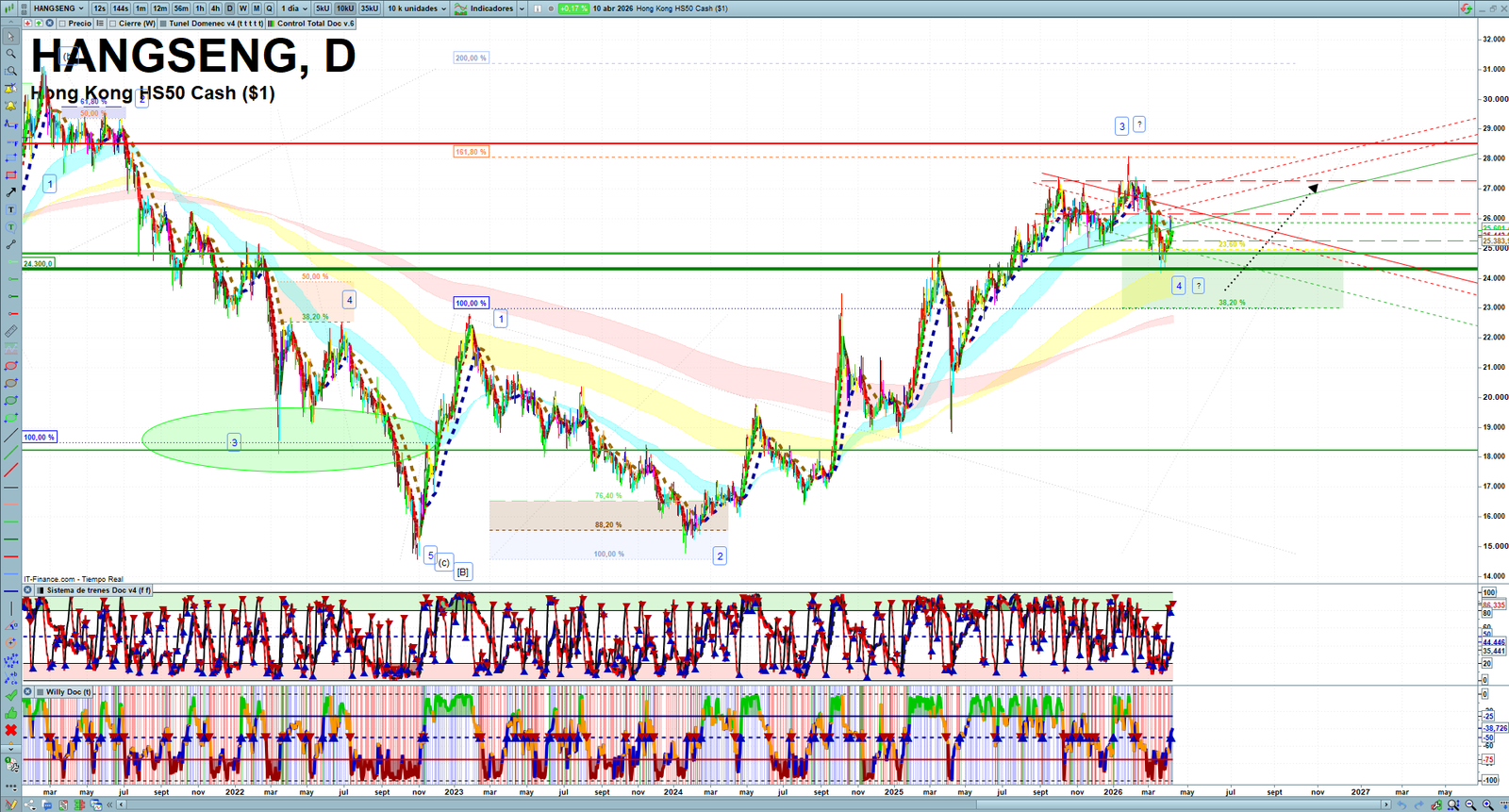This screenshot has height=812, width=1509.
Task: Toggle Tunel Domenec v4 indicator visibility
Action: (x=164, y=24)
